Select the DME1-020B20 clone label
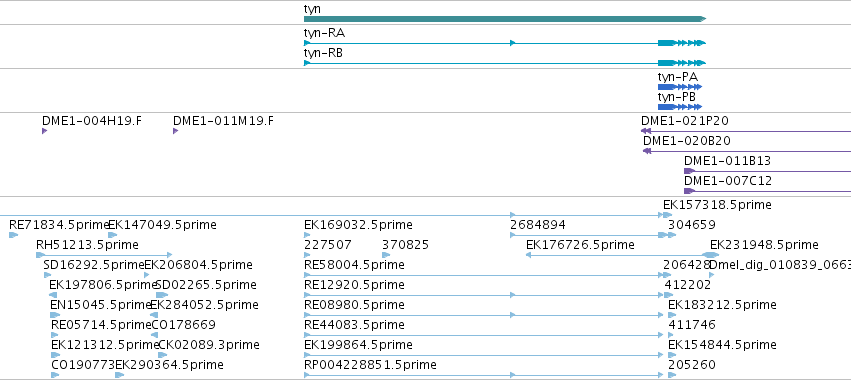The height and width of the screenshot is (380, 851). [687, 141]
